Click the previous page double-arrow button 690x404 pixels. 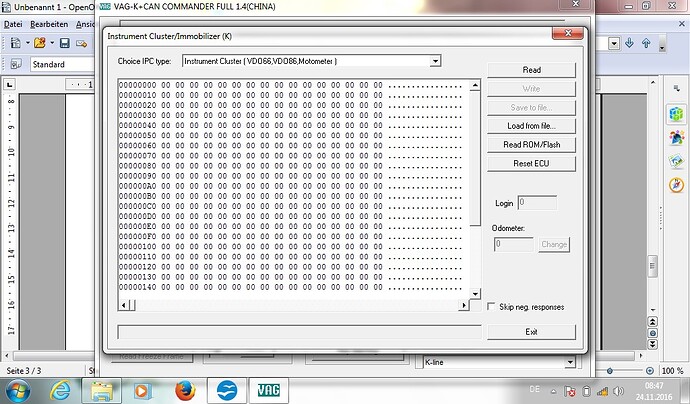[653, 321]
